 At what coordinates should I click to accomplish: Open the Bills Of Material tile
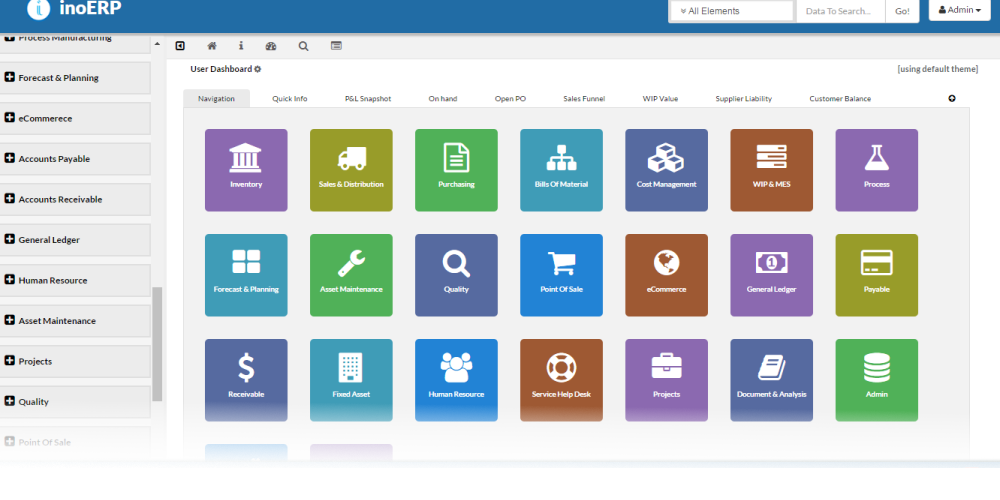pyautogui.click(x=561, y=170)
